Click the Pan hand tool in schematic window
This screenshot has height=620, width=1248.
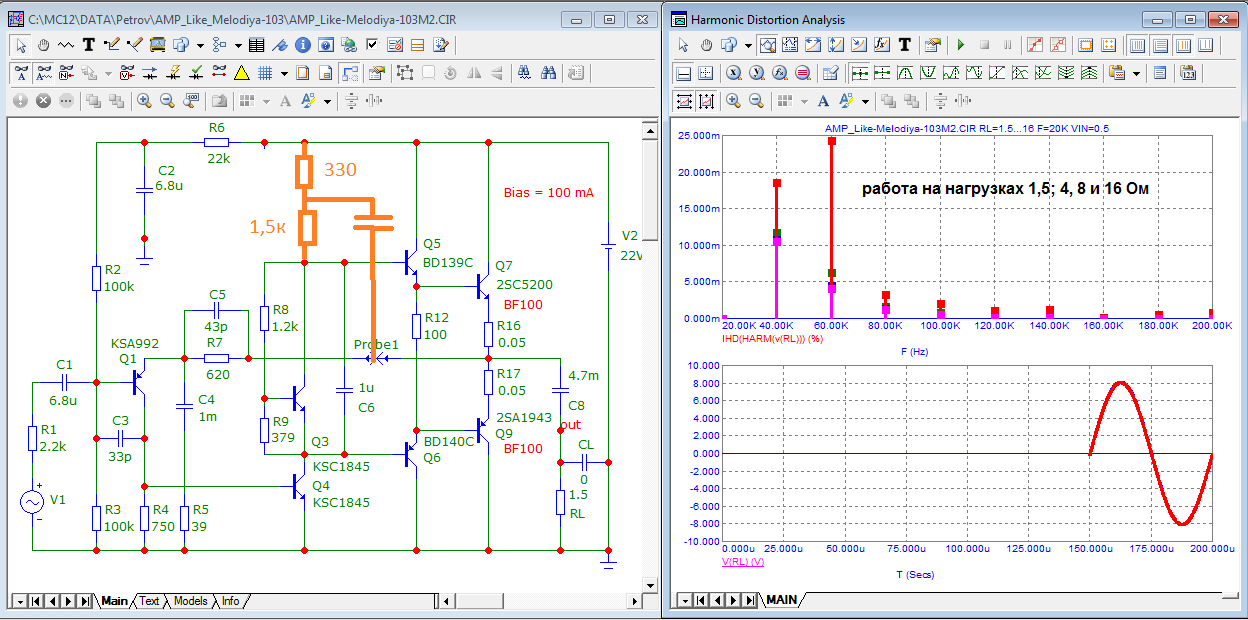[x=44, y=45]
